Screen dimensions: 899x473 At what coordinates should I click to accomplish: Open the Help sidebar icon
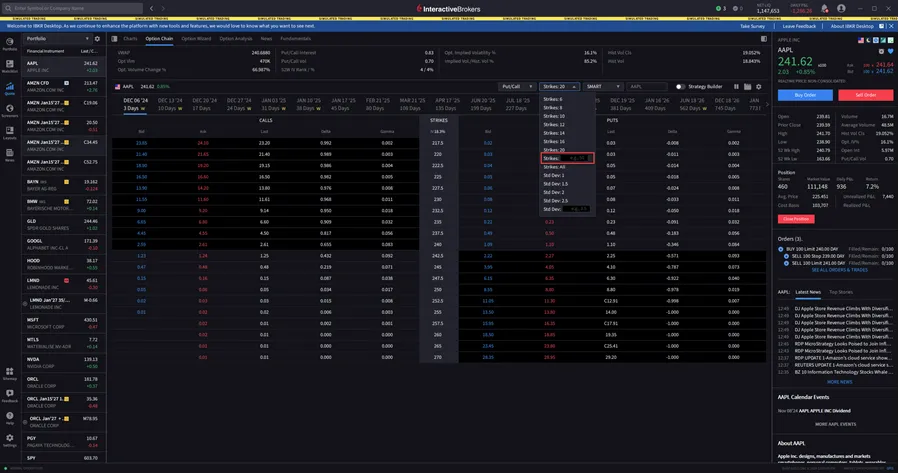click(10, 418)
